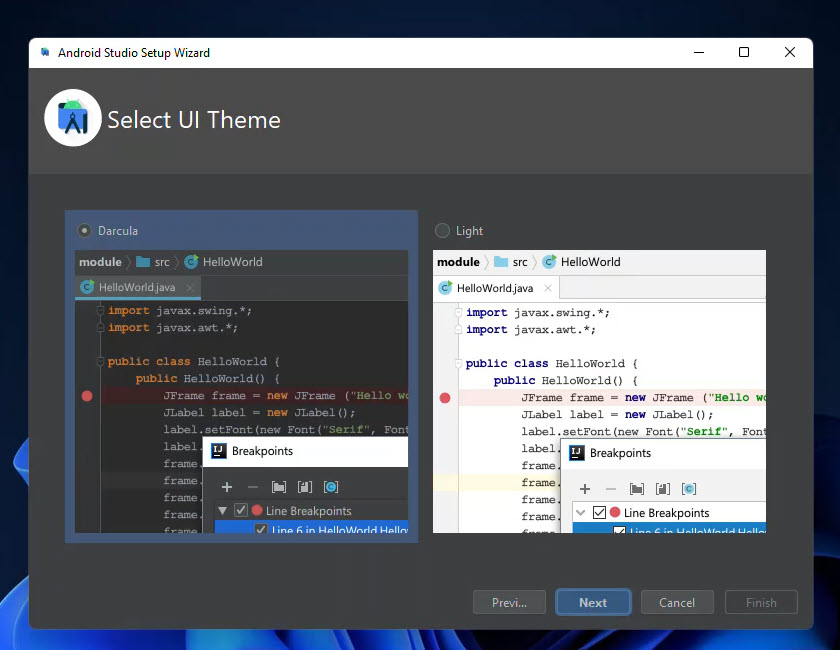This screenshot has height=650, width=840.
Task: Click the Darcula label text
Action: (x=118, y=231)
